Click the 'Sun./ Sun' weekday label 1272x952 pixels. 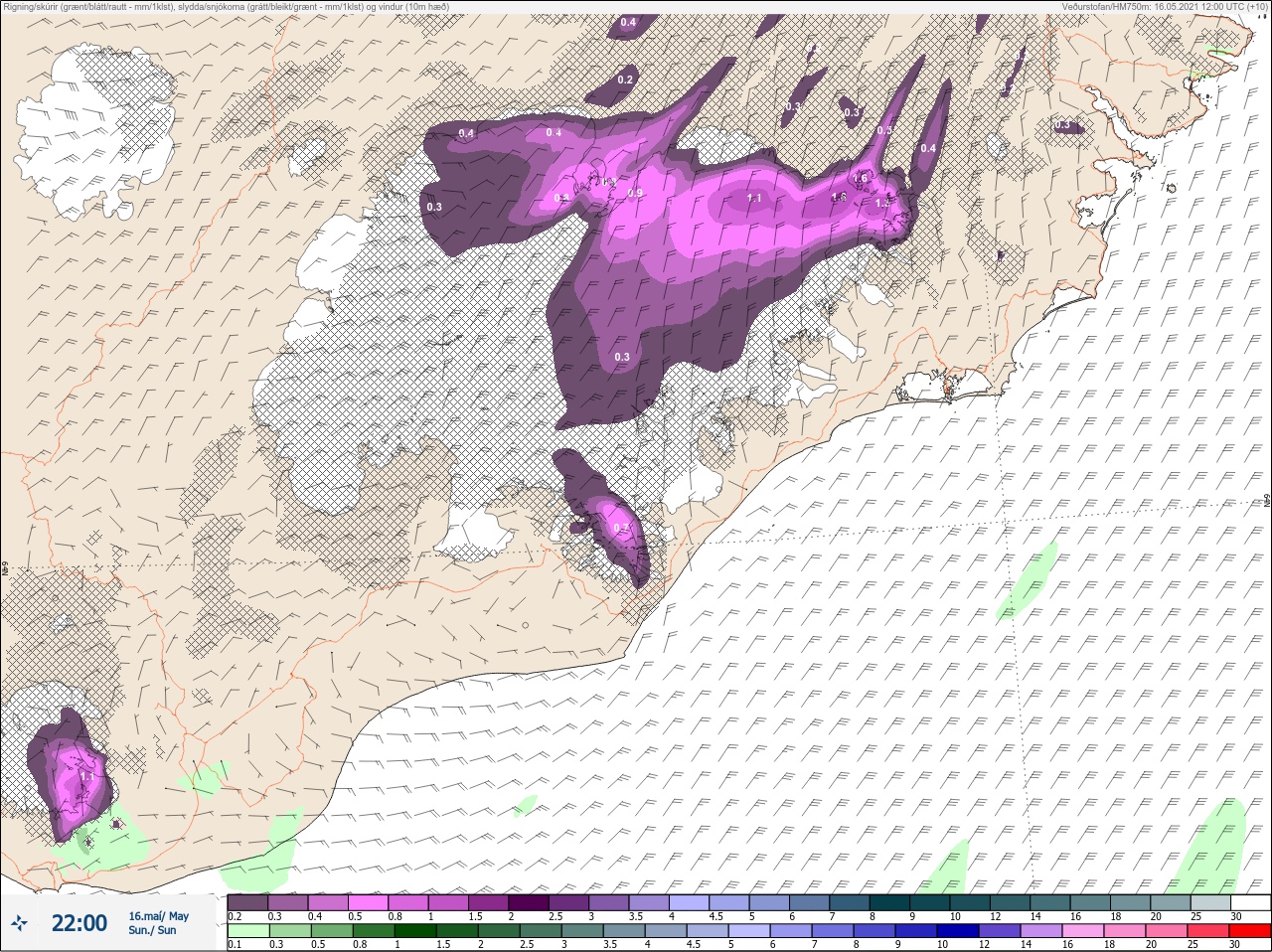(153, 930)
